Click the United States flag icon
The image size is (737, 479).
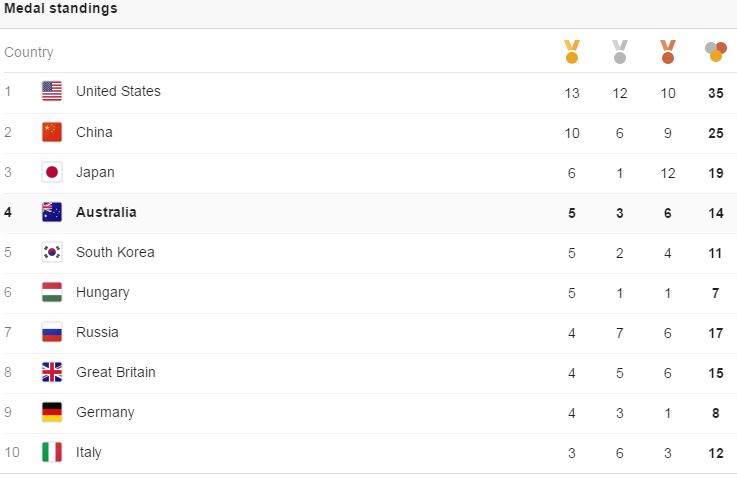52,91
